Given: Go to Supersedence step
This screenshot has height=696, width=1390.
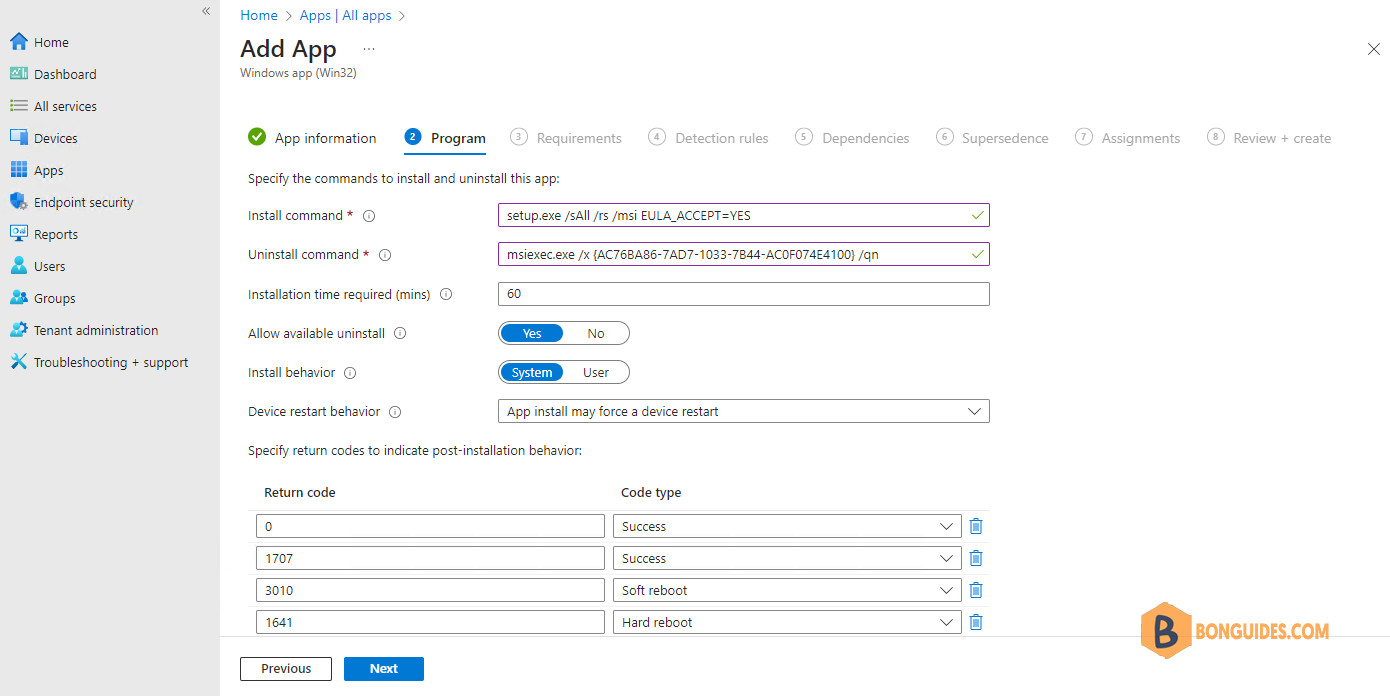Looking at the screenshot, I should pyautogui.click(x=992, y=138).
